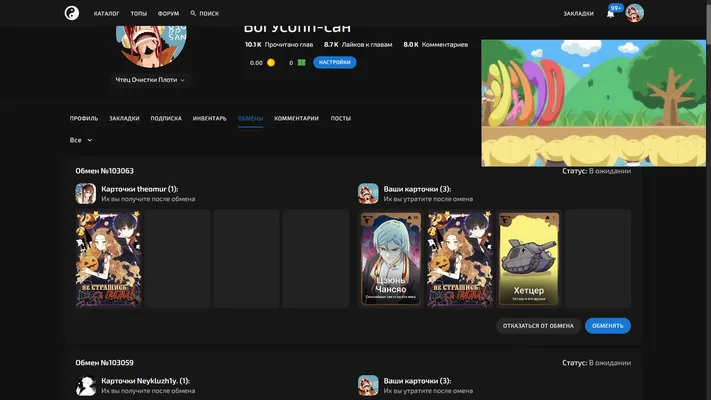Switch to the КОММЕНТАРИИ tab
Screen dimensions: 711x400
[x=297, y=118]
